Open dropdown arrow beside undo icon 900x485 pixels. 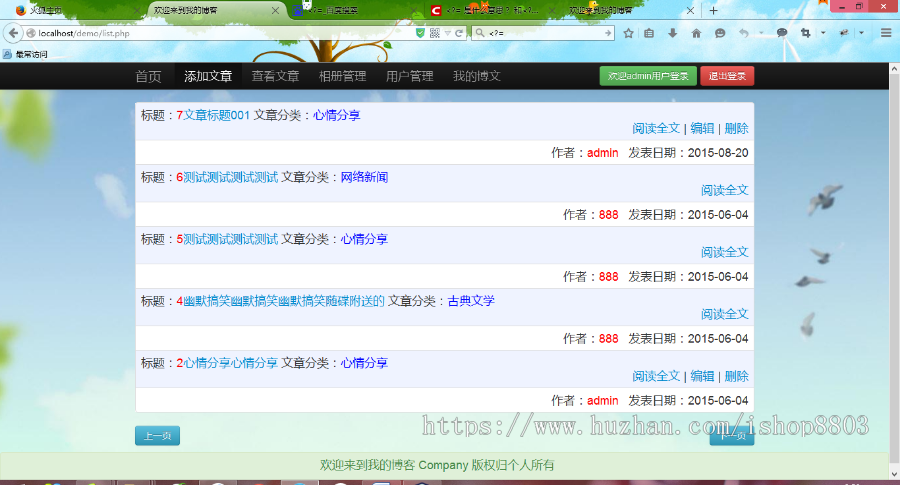761,33
